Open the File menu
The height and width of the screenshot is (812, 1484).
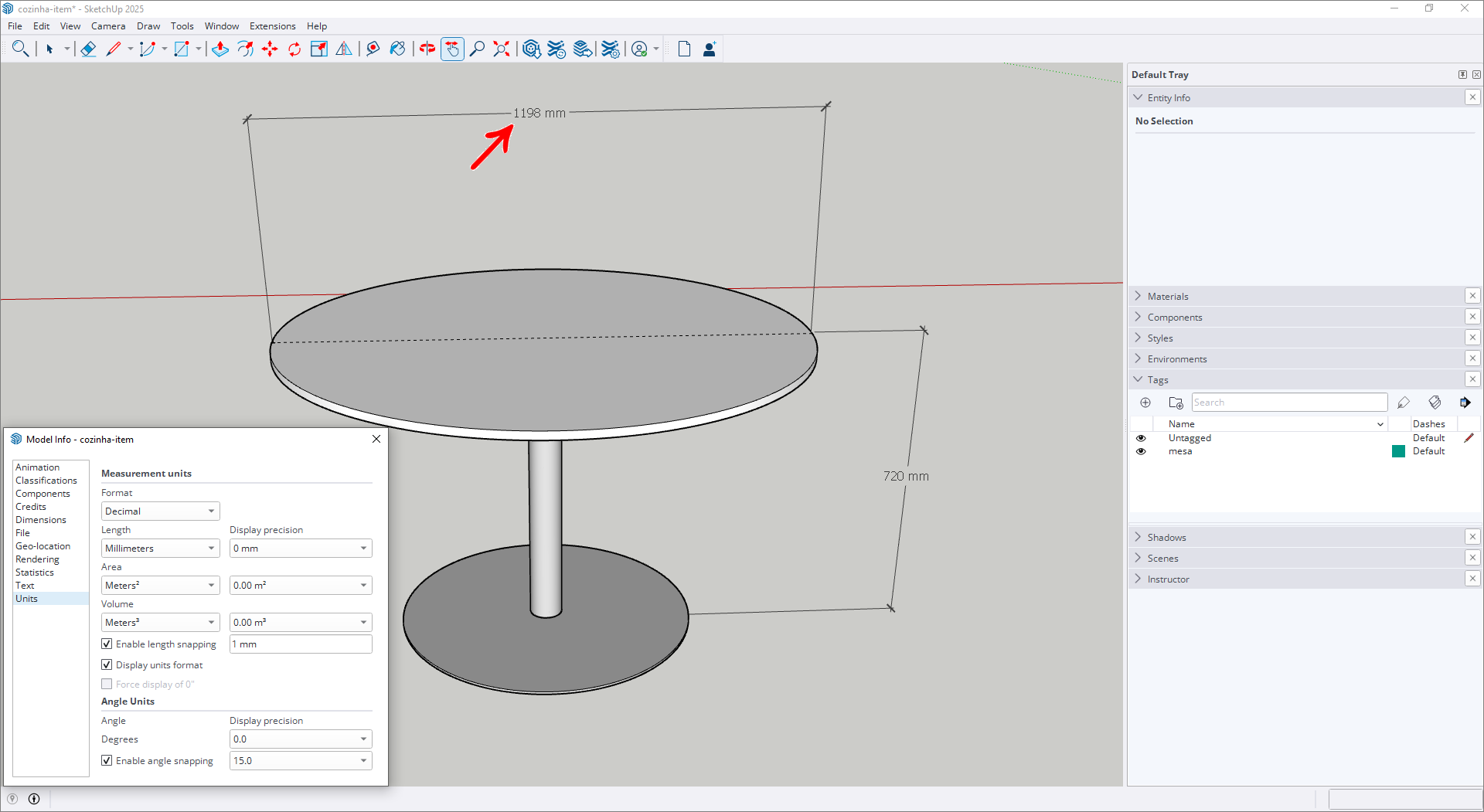(15, 25)
